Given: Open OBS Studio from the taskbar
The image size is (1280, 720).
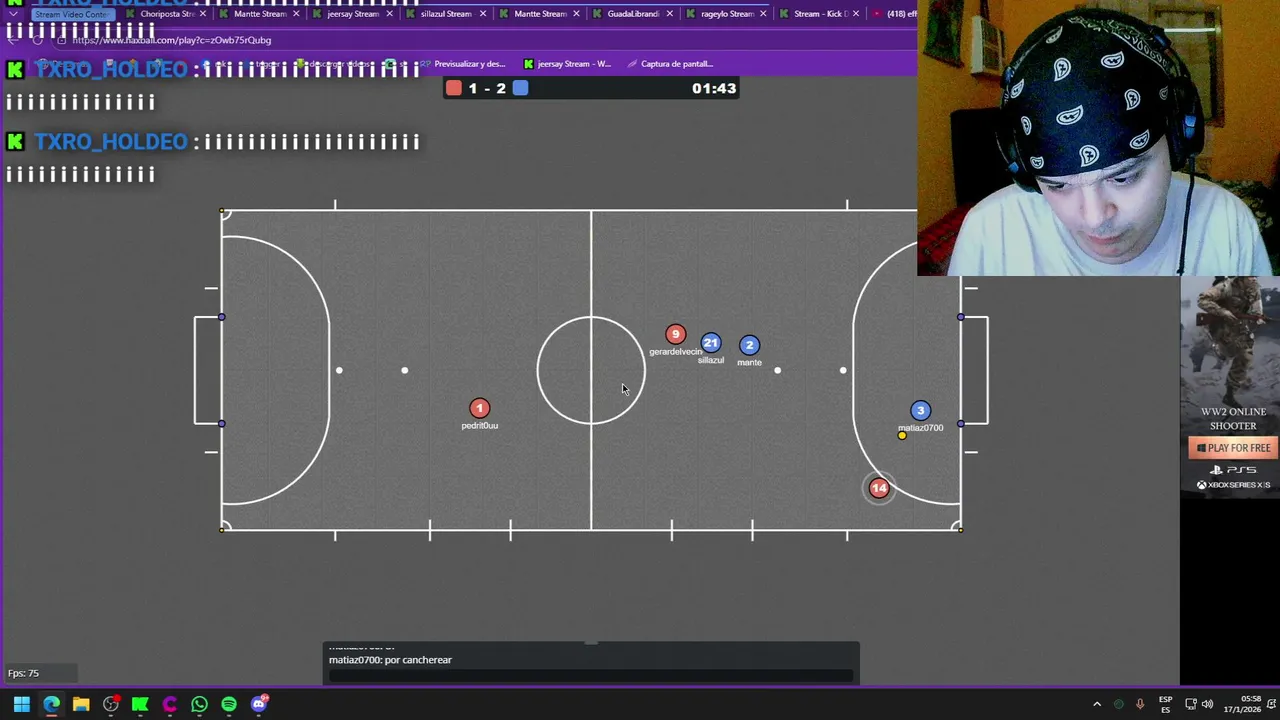Looking at the screenshot, I should tap(111, 704).
